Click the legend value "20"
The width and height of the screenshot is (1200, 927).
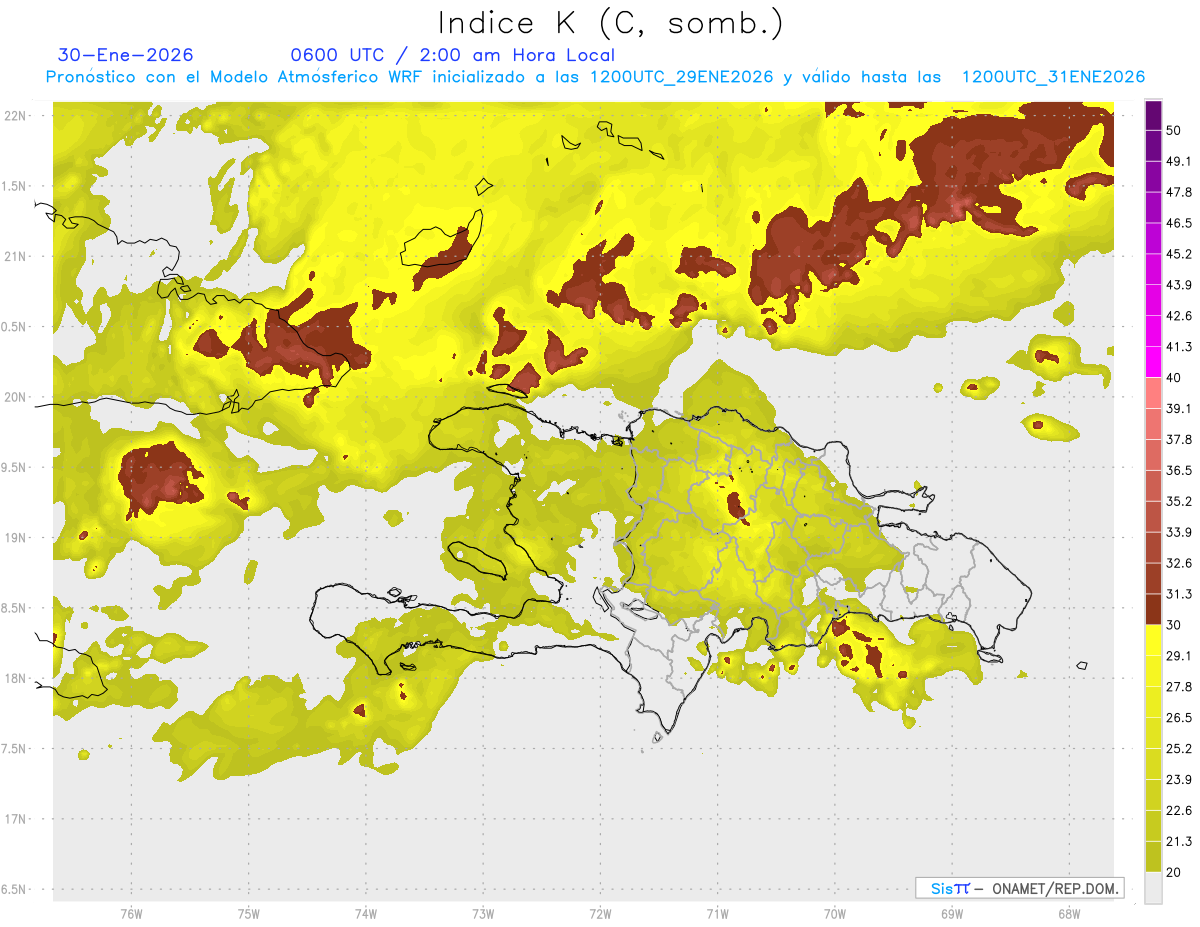click(x=1174, y=872)
